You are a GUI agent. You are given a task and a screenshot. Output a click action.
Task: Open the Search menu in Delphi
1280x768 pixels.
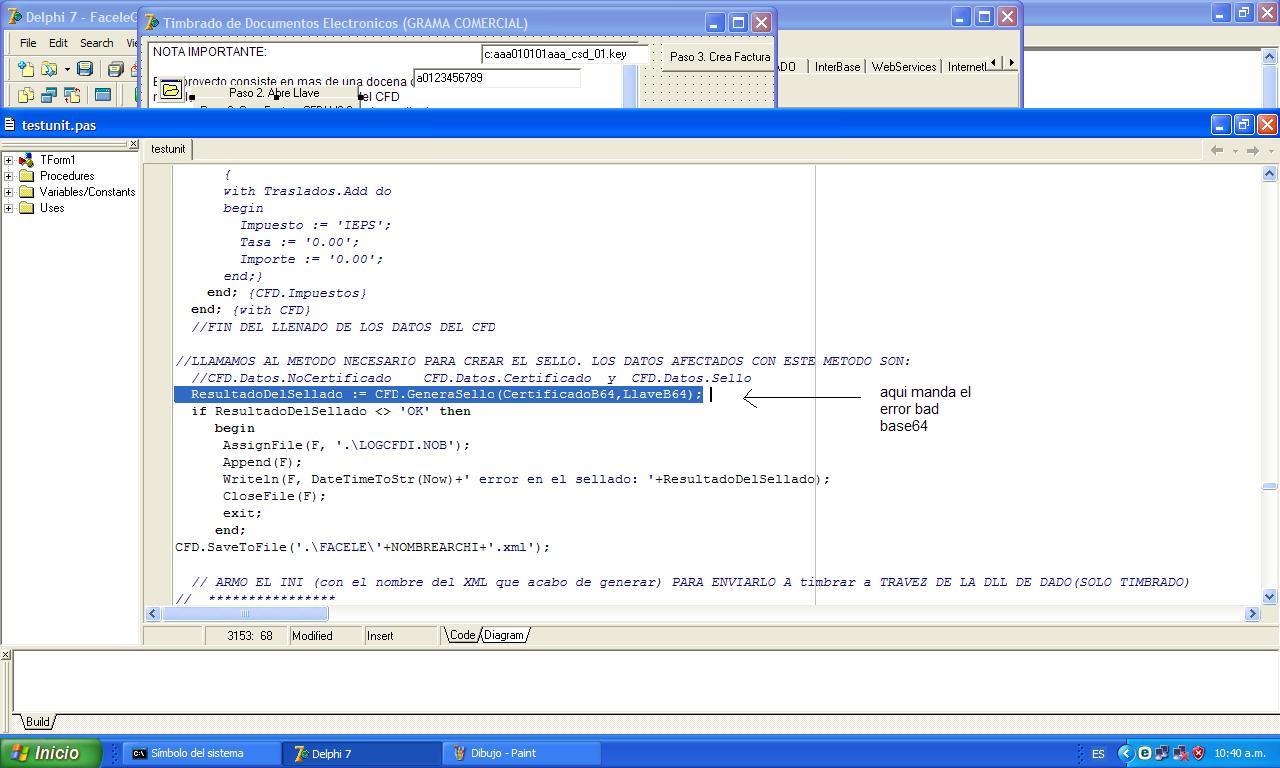[96, 43]
